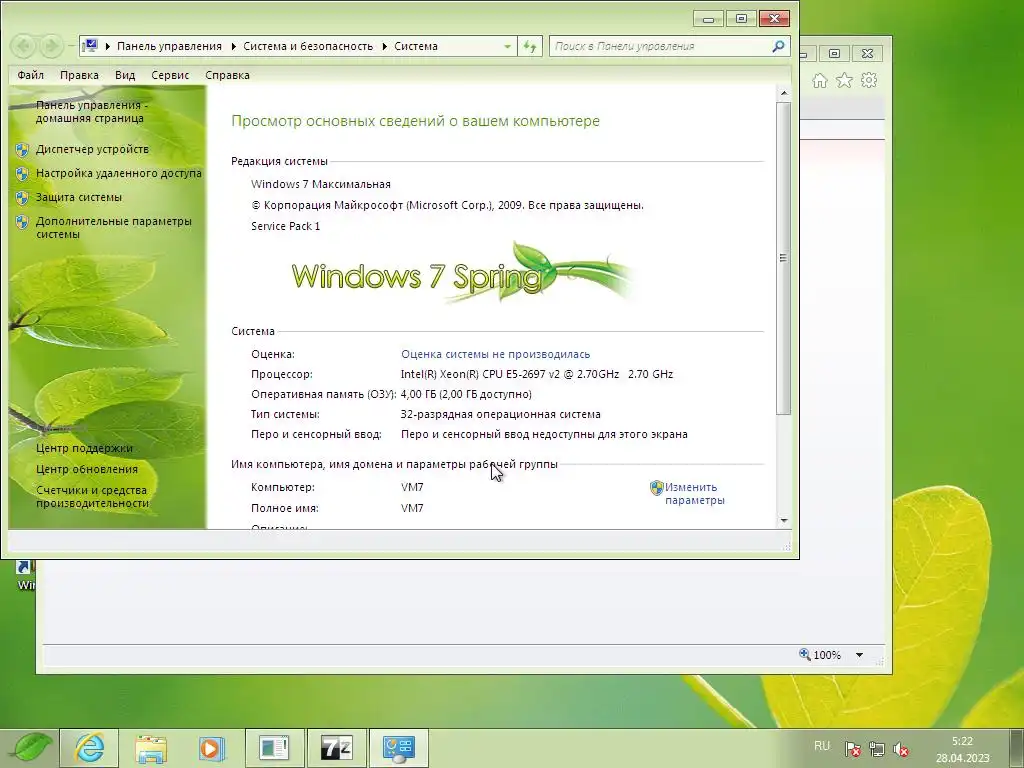Open the Start button leaf orb
This screenshot has height=768, width=1024.
[31, 748]
